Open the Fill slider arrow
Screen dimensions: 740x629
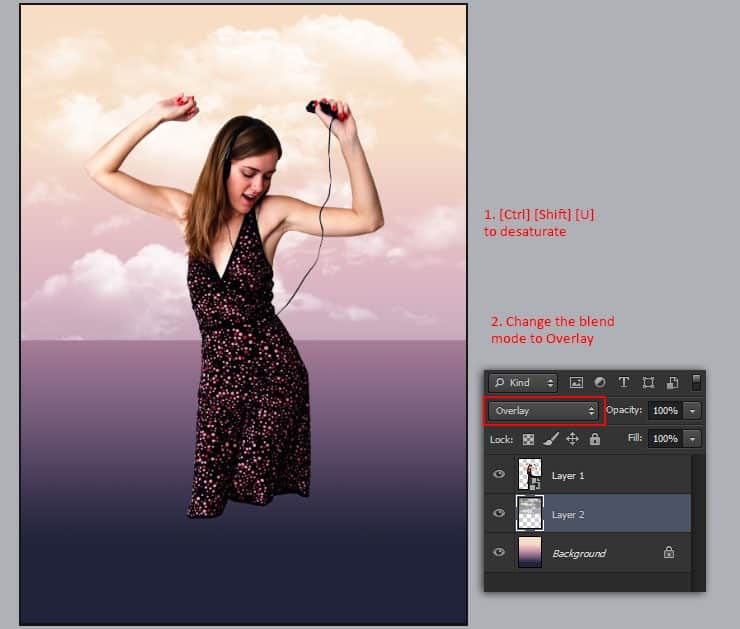pos(692,439)
